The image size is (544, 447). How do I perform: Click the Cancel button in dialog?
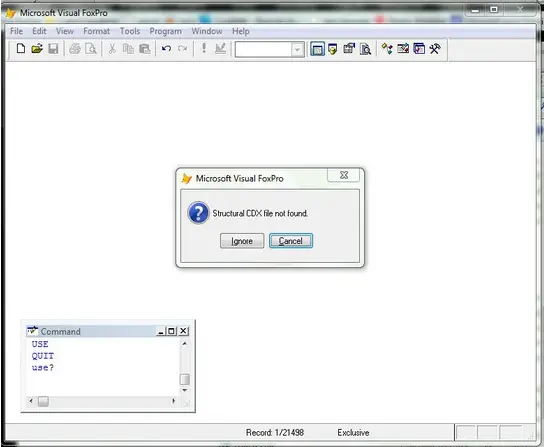click(x=291, y=241)
